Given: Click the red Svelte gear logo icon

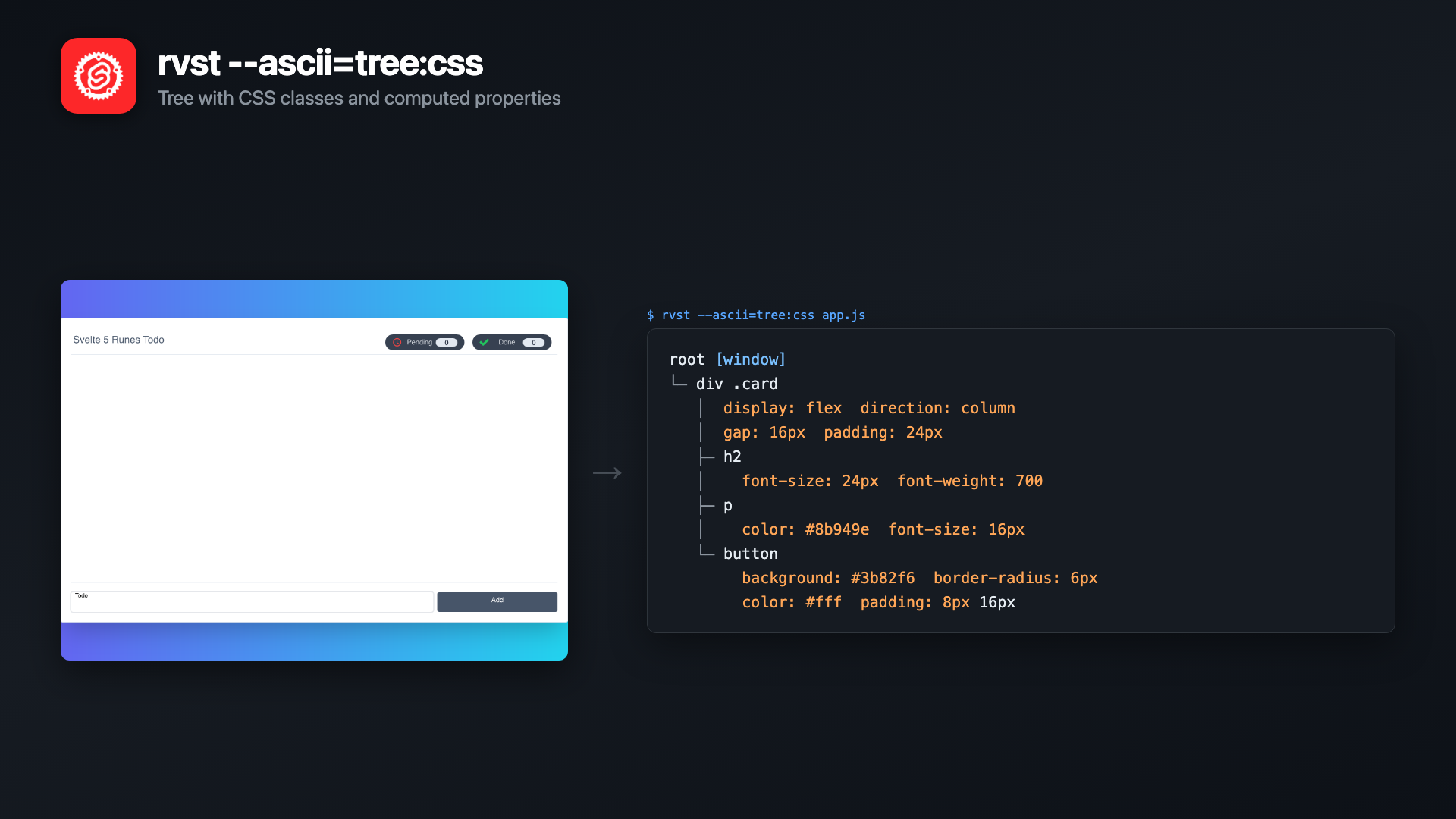Looking at the screenshot, I should (x=99, y=76).
